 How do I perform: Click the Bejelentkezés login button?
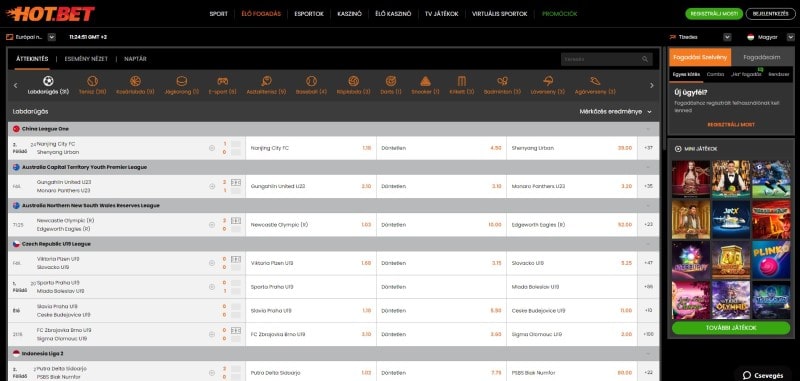pyautogui.click(x=770, y=14)
